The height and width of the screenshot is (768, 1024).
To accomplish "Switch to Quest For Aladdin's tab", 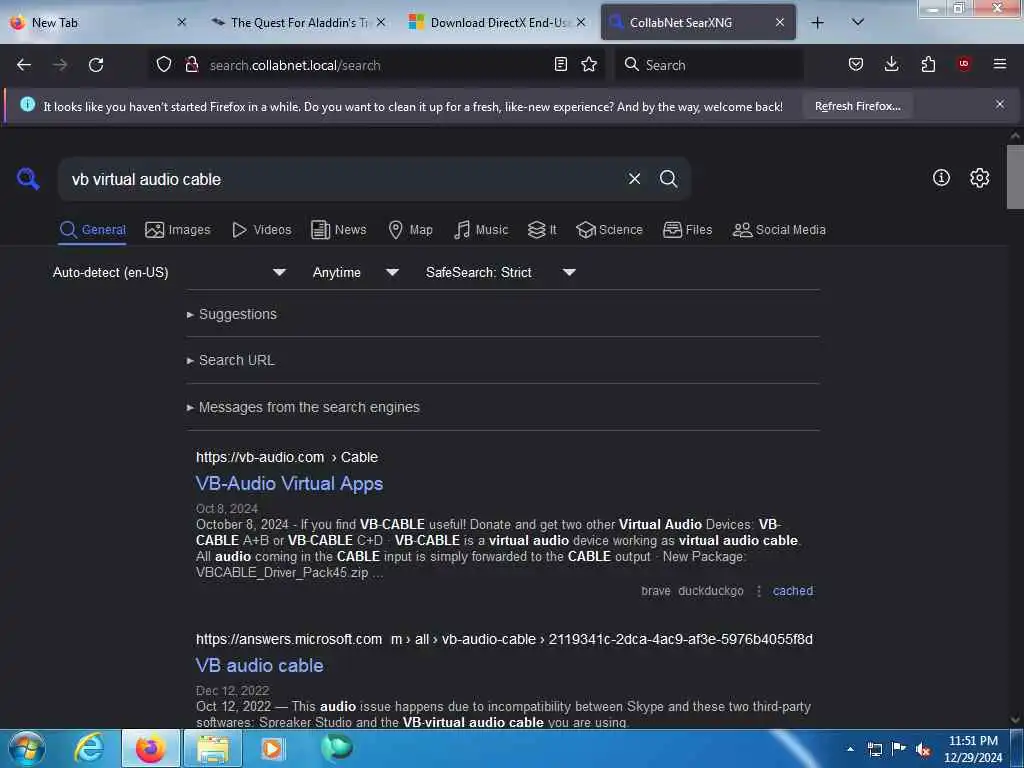I will 300,23.
